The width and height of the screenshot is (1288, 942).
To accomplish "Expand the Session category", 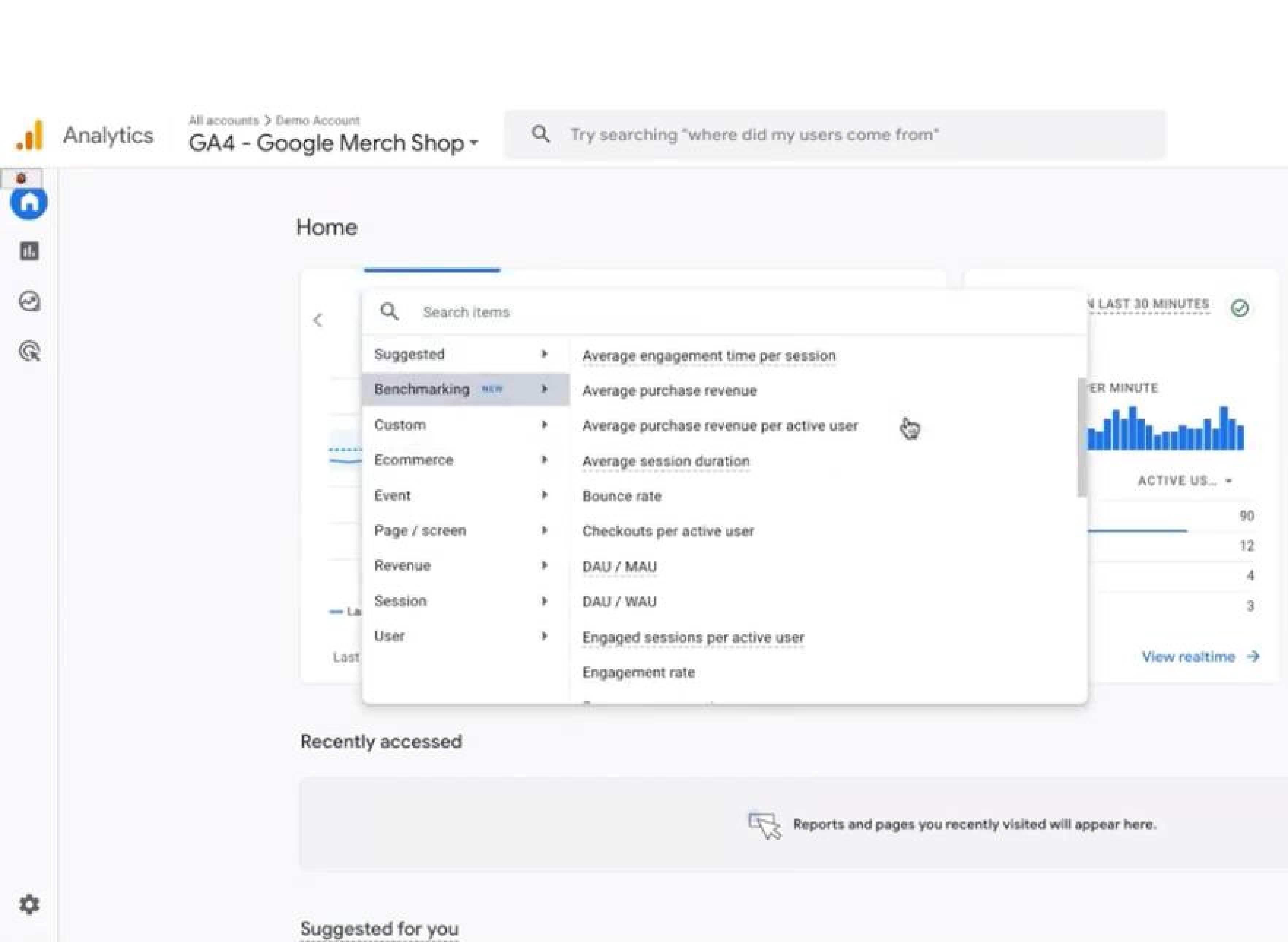I will (x=465, y=601).
